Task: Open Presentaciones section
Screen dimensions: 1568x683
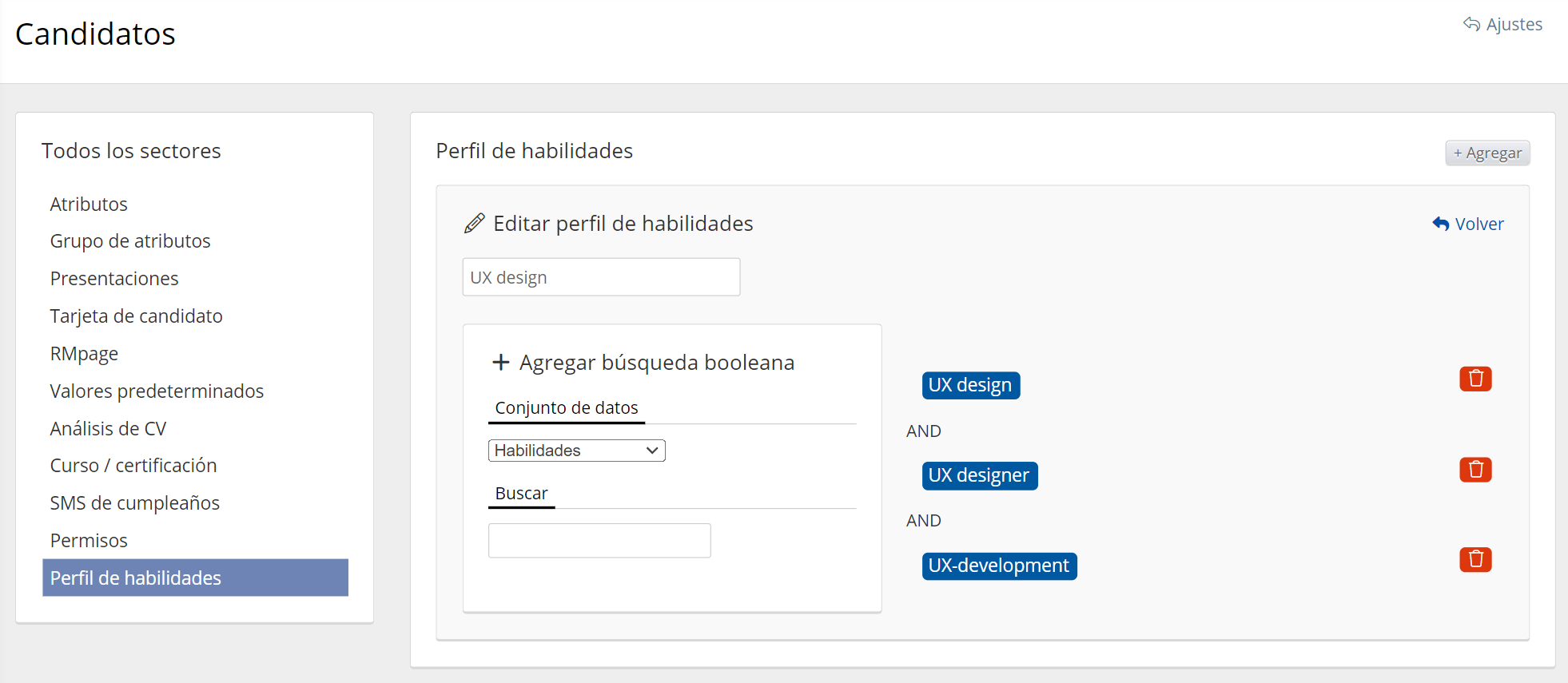Action: pyautogui.click(x=114, y=279)
